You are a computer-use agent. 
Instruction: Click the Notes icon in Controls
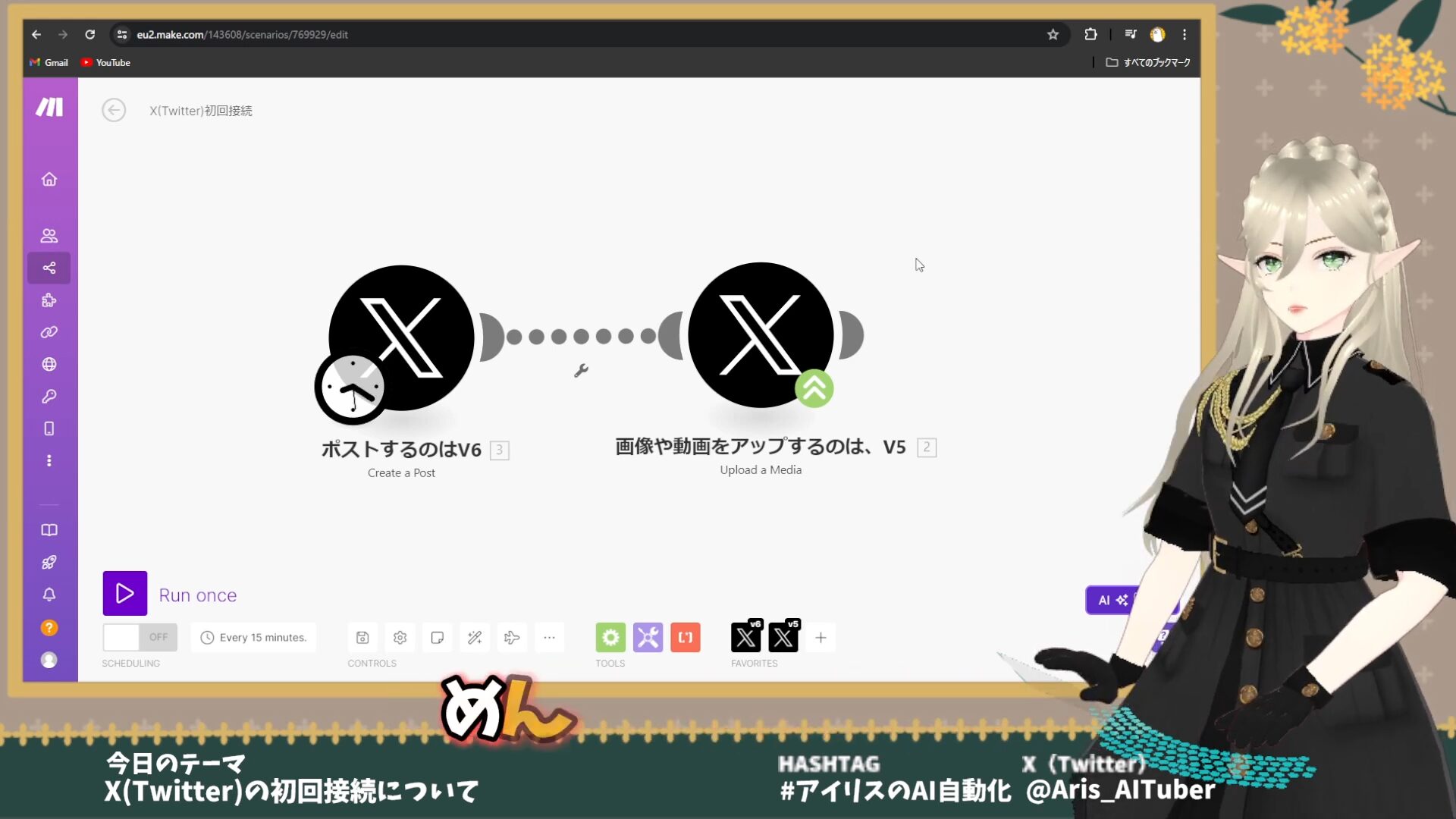pyautogui.click(x=438, y=638)
